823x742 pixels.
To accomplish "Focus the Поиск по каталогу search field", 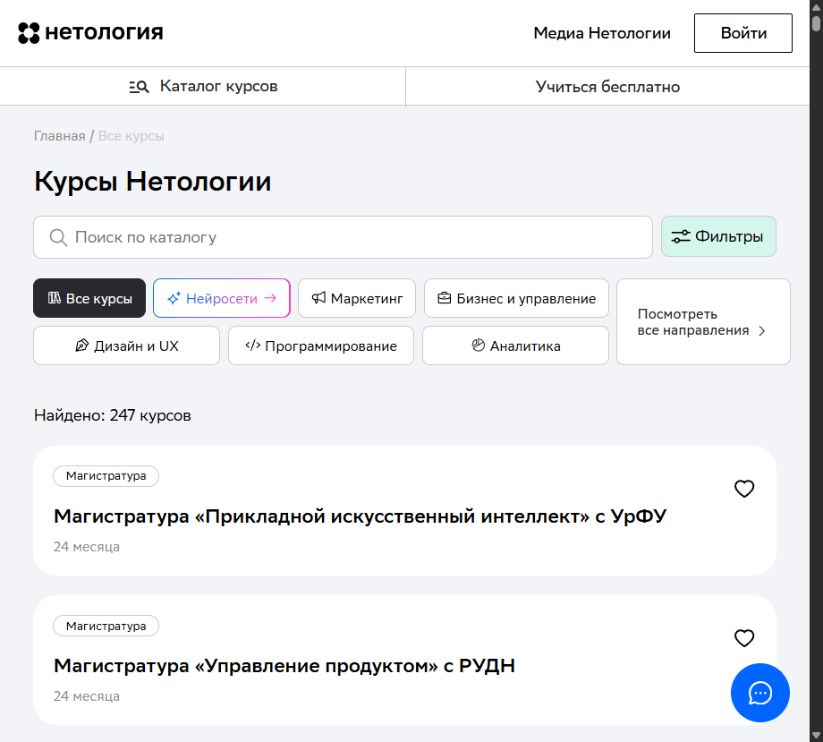I will pos(343,237).
